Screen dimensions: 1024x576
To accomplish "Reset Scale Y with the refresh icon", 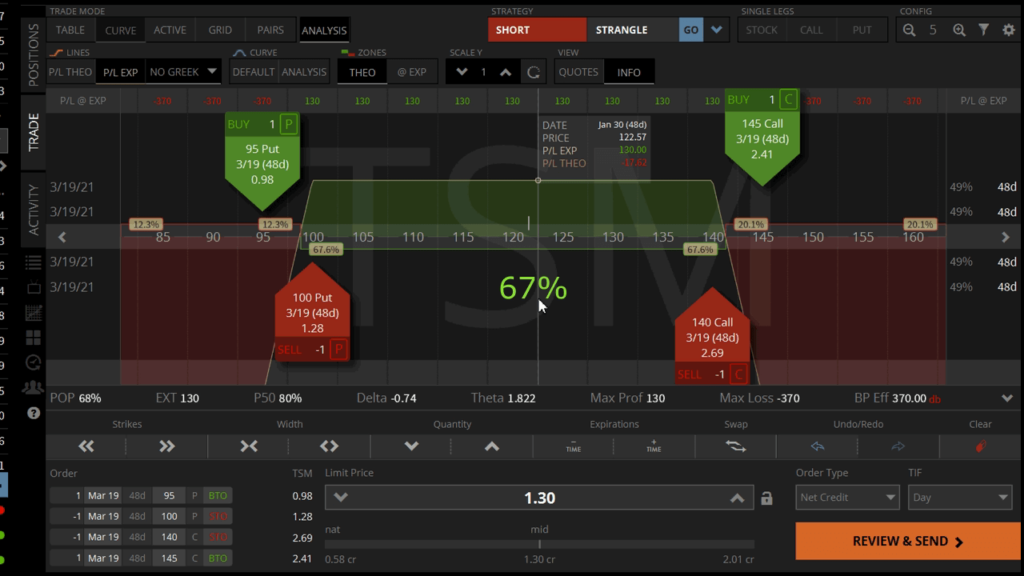I will [534, 72].
